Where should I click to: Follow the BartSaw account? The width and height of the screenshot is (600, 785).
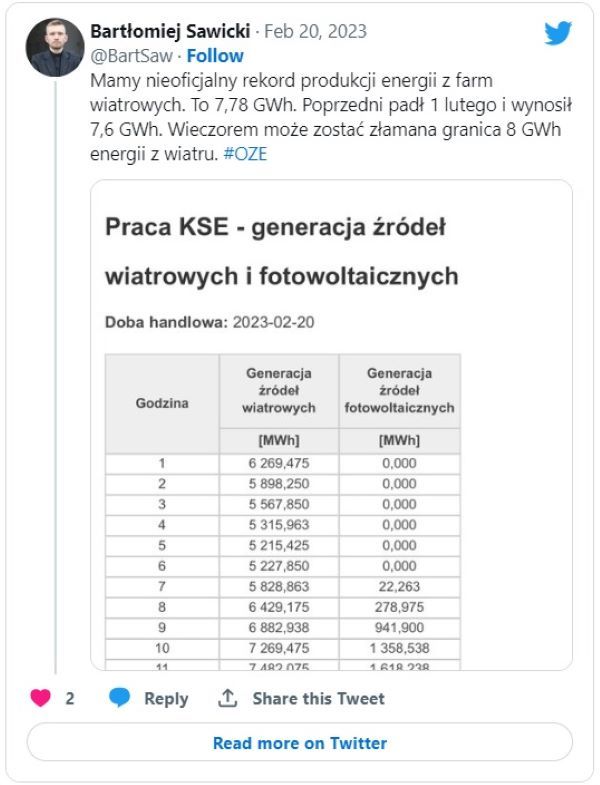(215, 56)
